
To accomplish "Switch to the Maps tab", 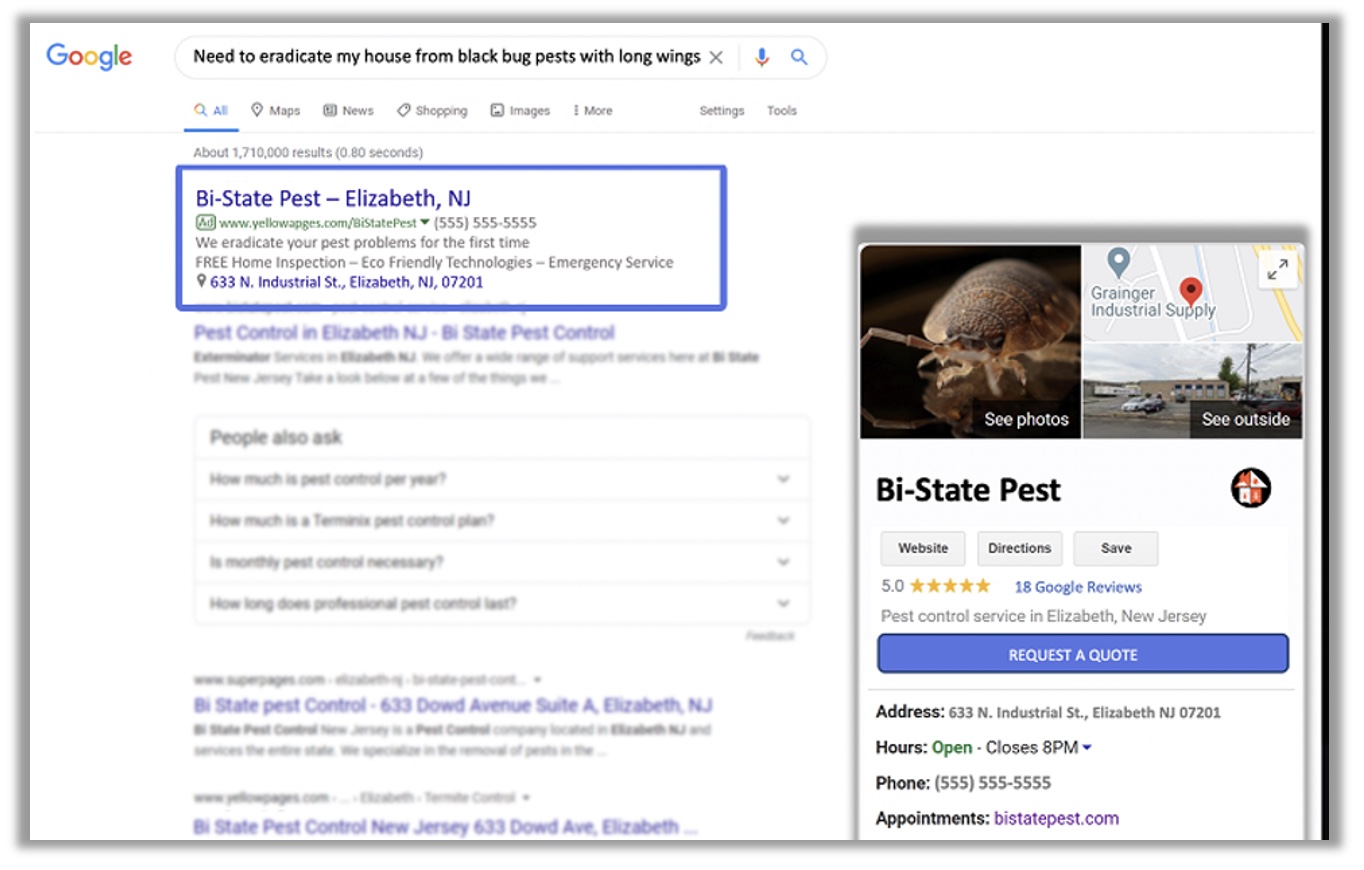I will (x=276, y=111).
